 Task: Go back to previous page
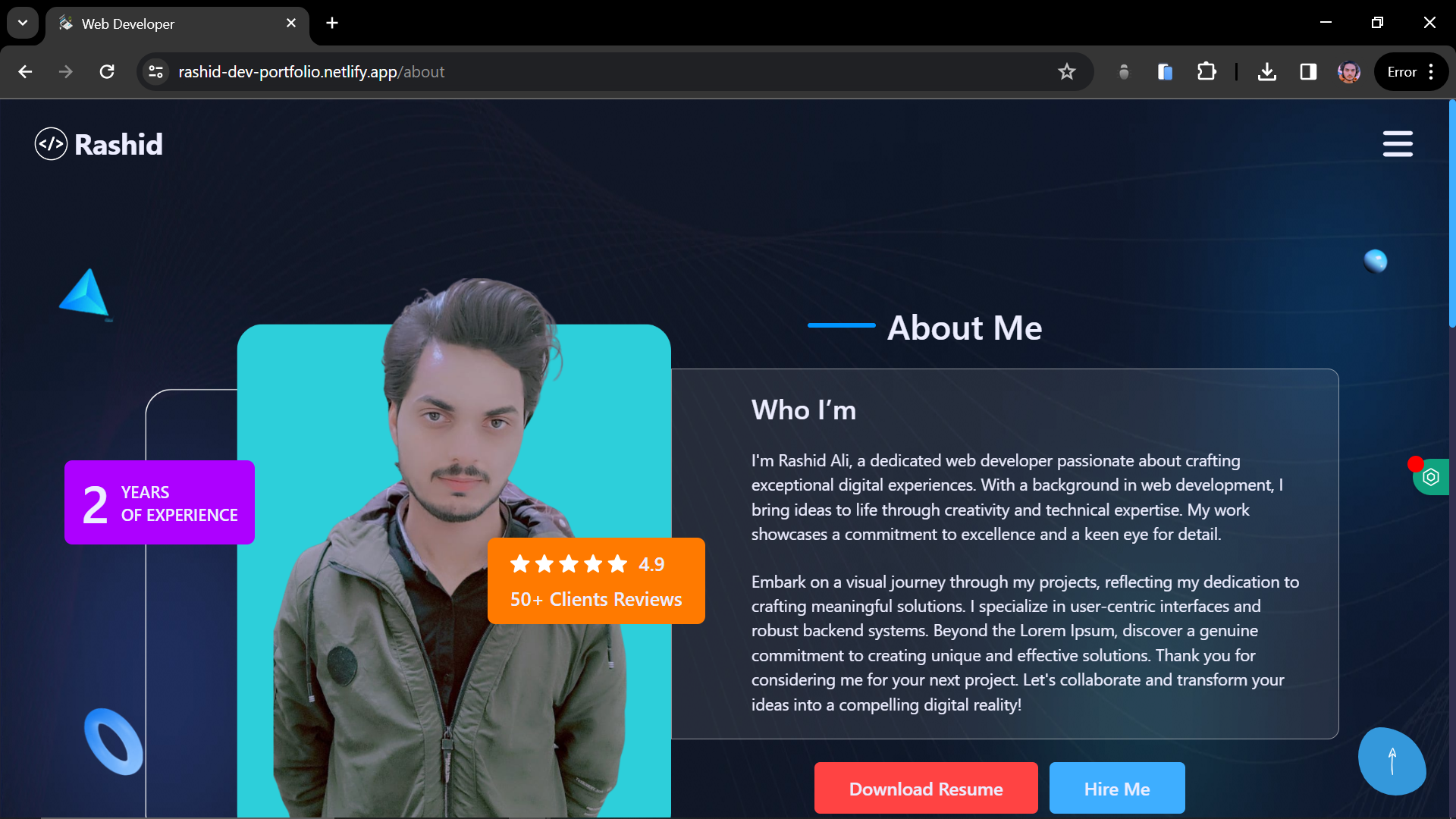point(25,72)
